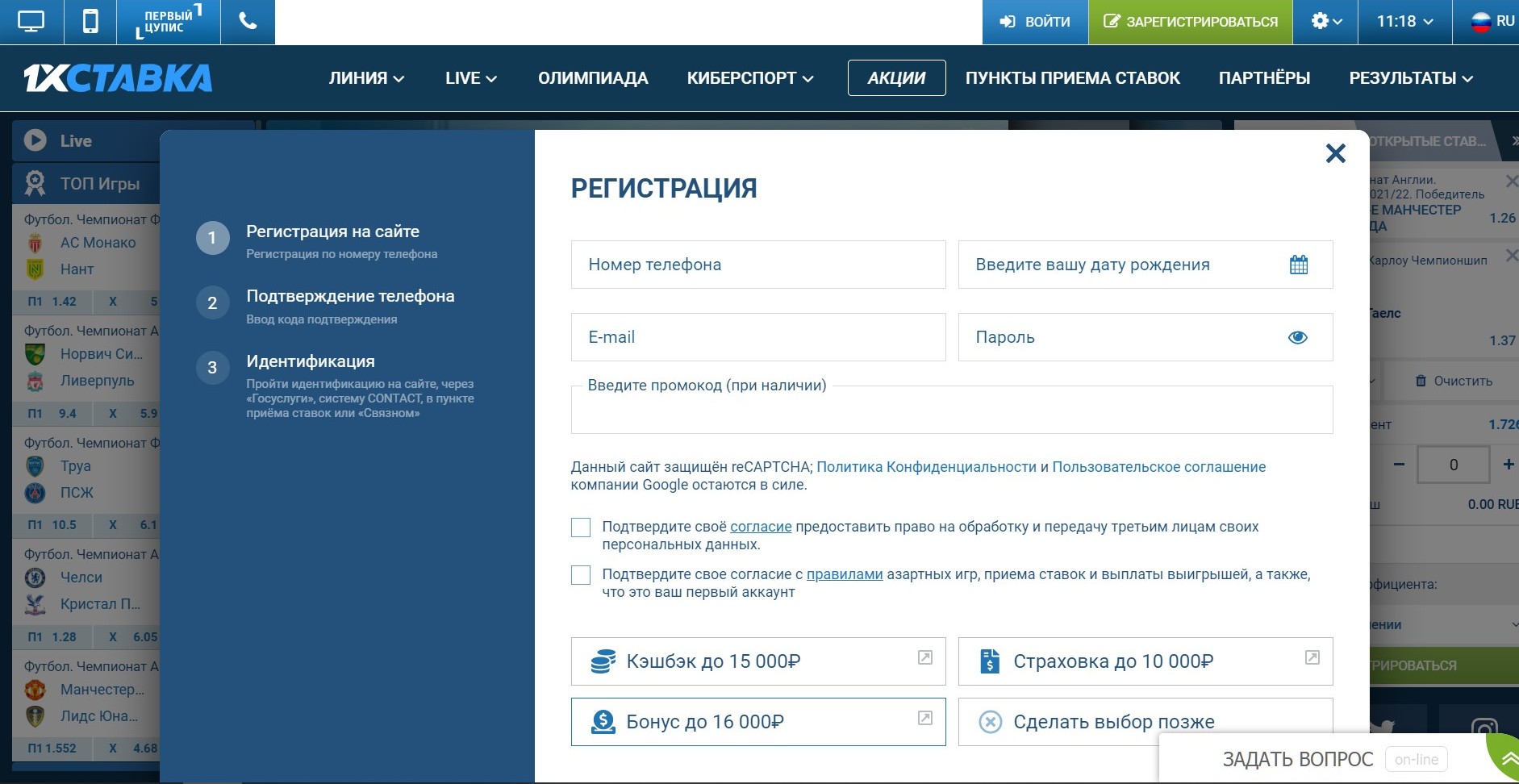Expand the Линия menu
Image resolution: width=1519 pixels, height=784 pixels.
[x=366, y=78]
